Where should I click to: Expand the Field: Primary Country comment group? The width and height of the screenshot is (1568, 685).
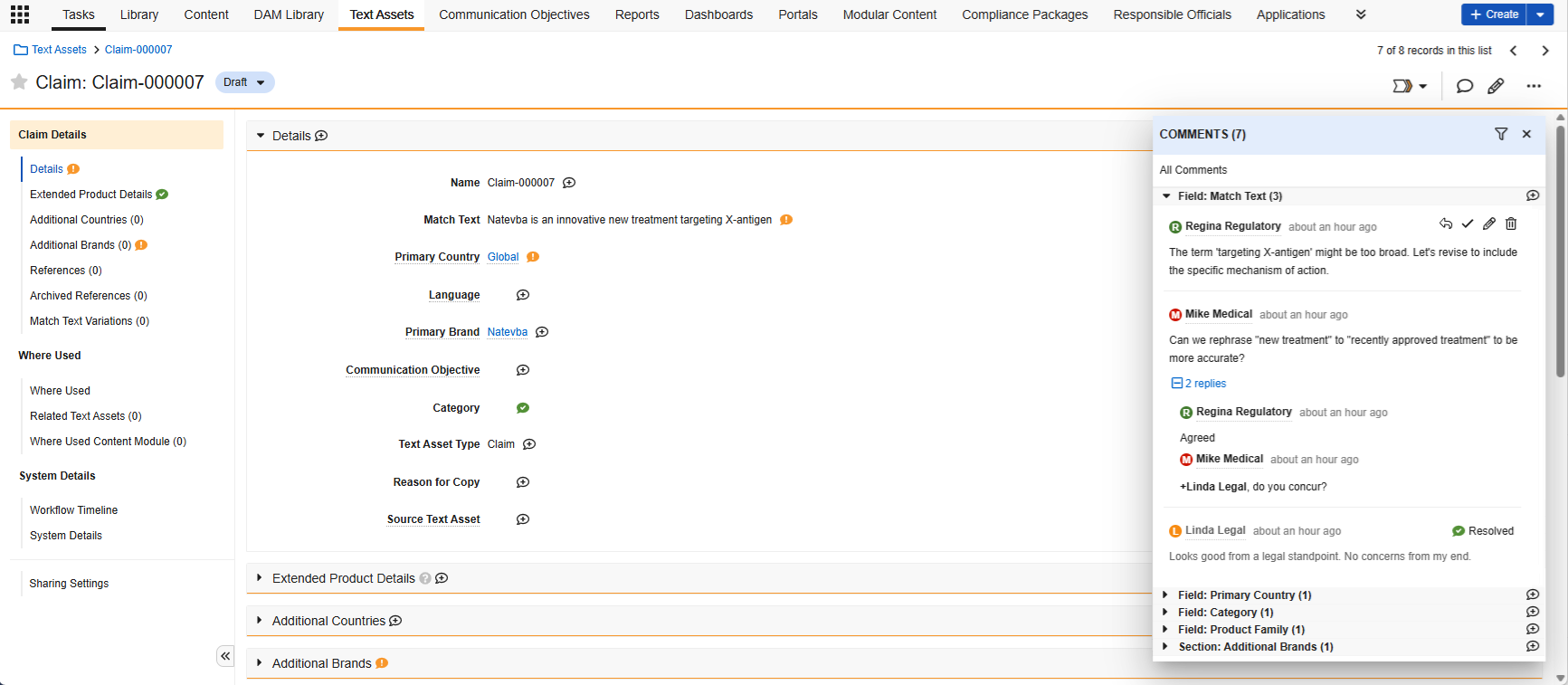click(x=1165, y=595)
